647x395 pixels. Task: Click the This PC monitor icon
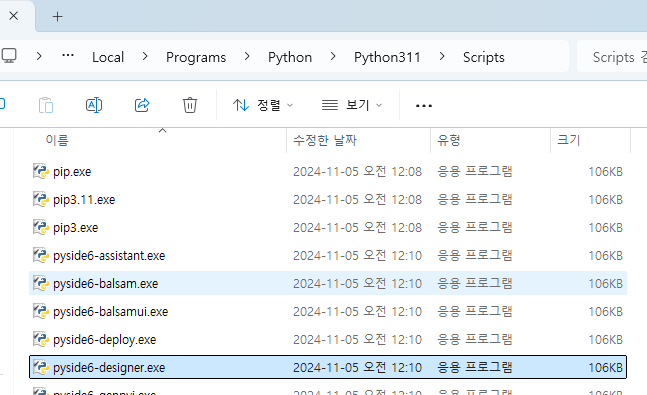point(9,56)
